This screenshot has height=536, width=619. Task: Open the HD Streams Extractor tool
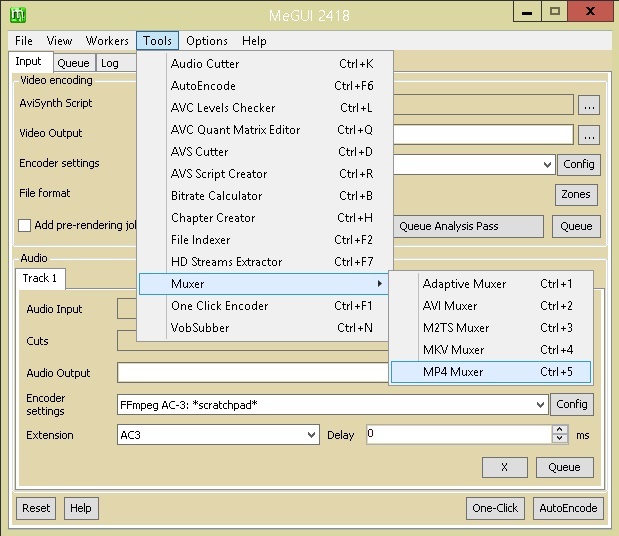click(226, 262)
